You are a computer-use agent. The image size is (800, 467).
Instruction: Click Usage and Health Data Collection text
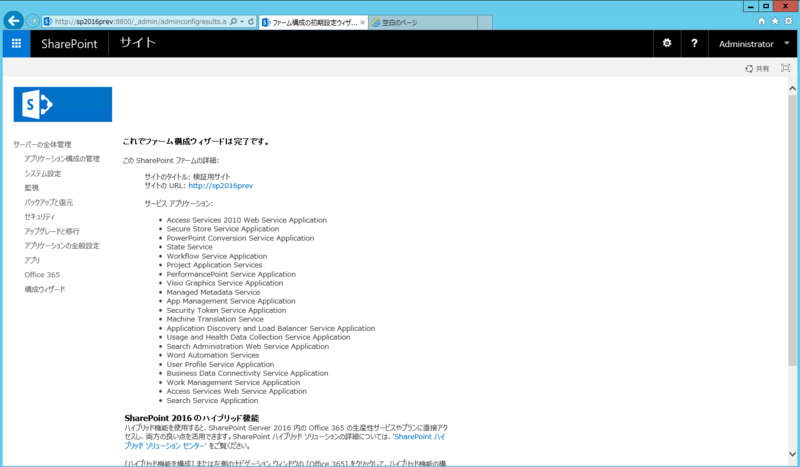click(x=258, y=337)
